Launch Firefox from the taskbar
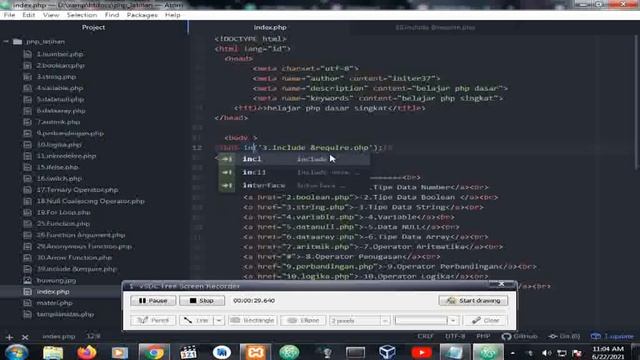 86,352
